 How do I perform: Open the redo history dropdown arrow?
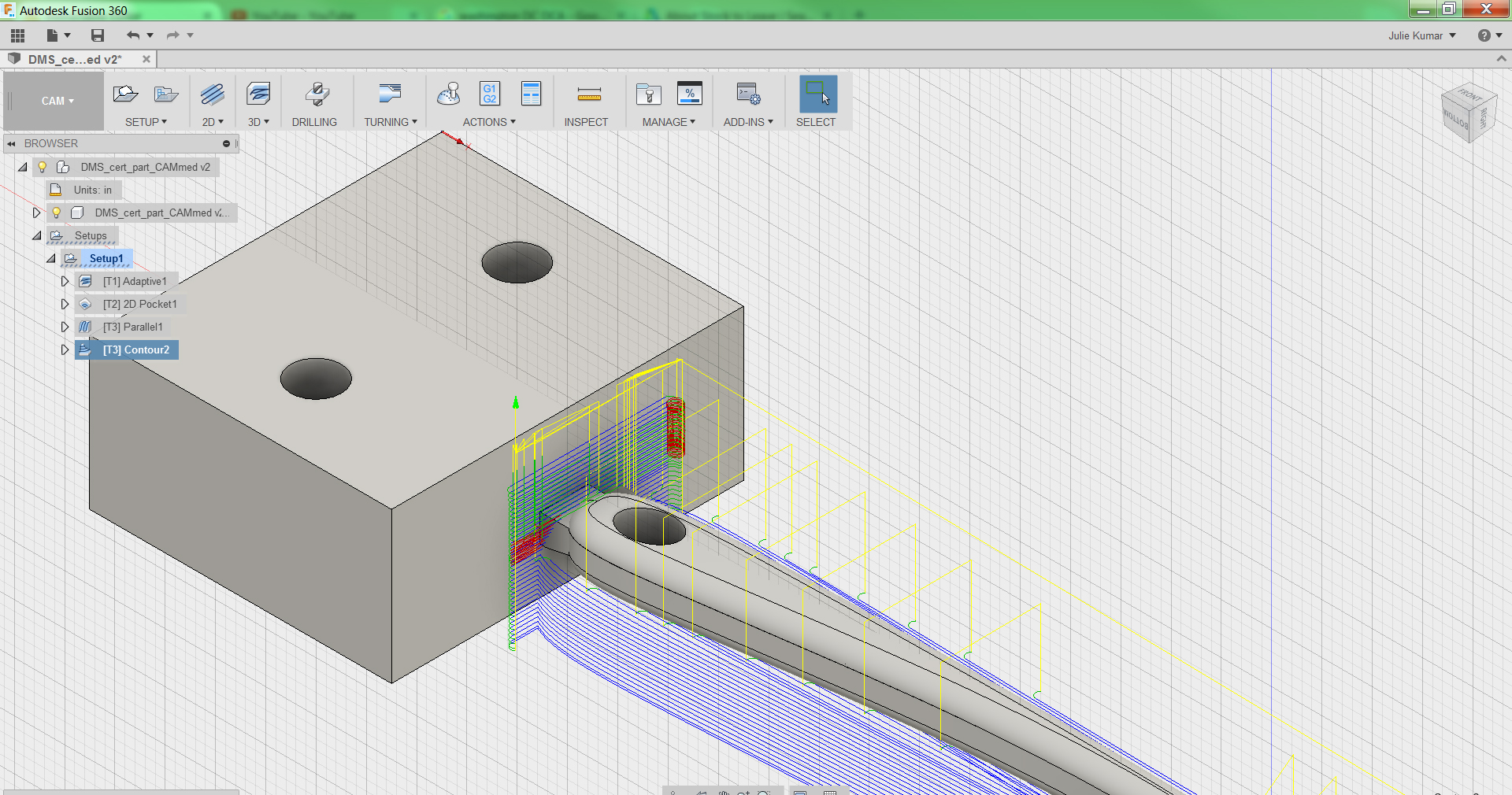(190, 35)
